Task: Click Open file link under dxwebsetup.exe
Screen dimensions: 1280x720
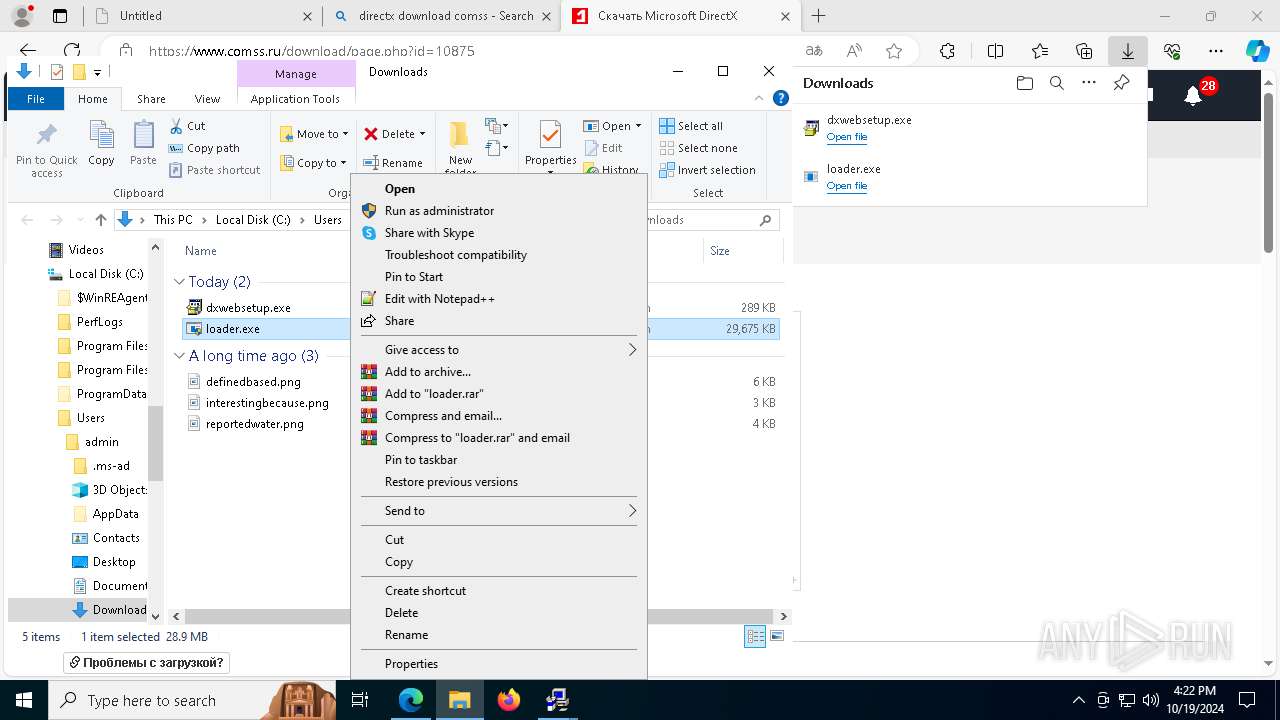Action: 847,137
